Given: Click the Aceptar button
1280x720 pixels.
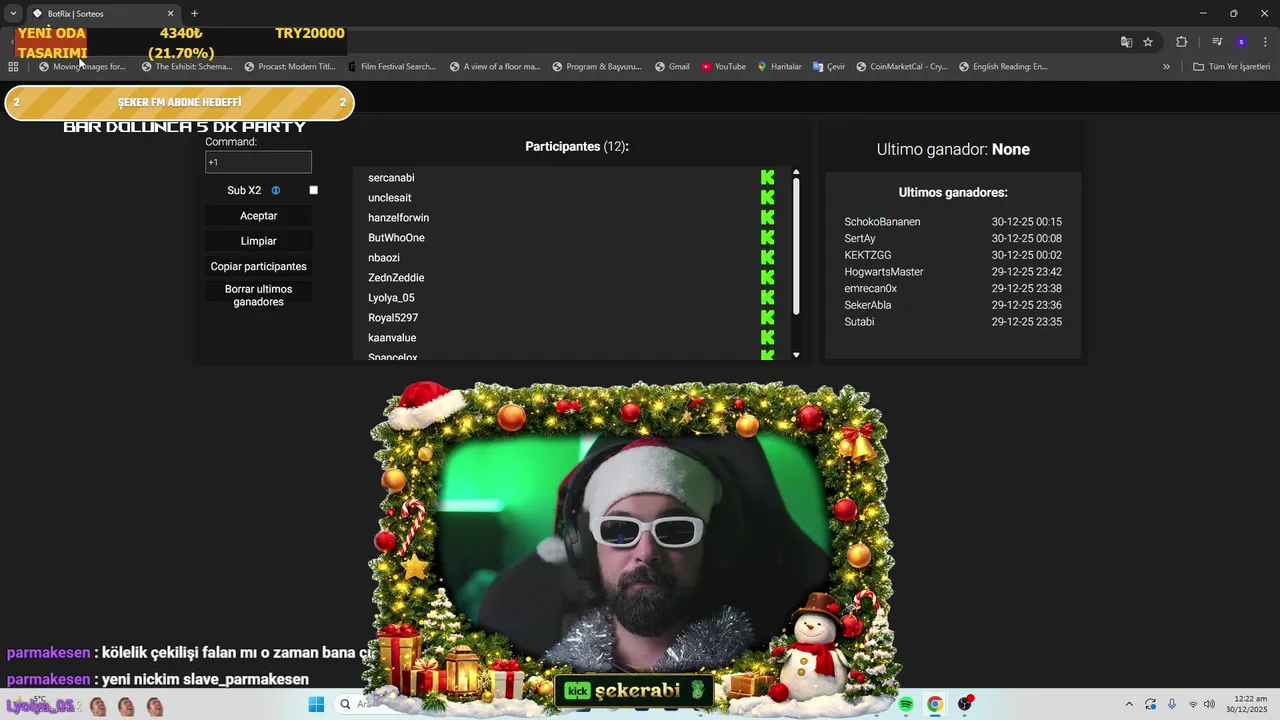Looking at the screenshot, I should click(x=259, y=216).
